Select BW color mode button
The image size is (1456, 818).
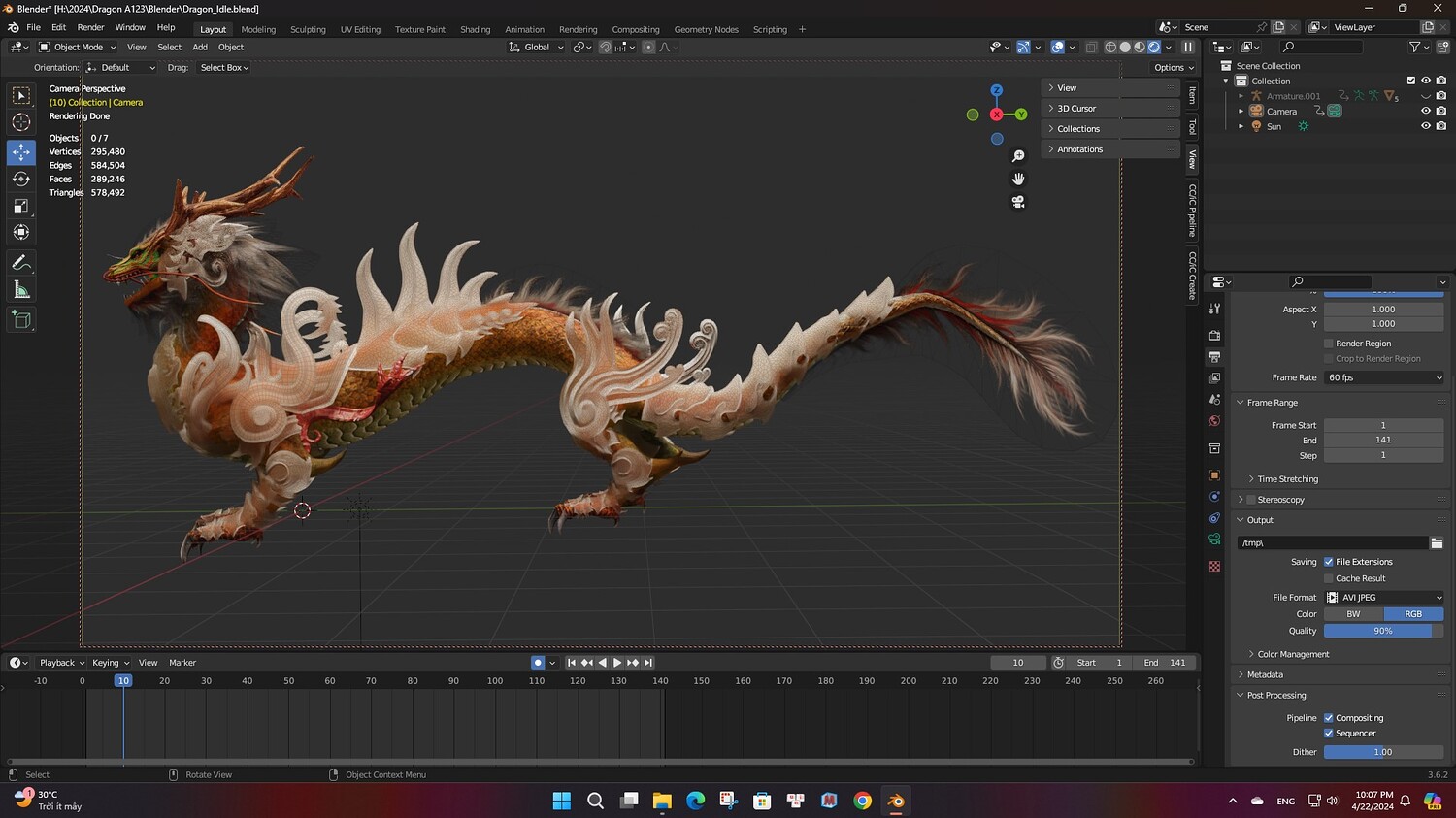click(x=1353, y=614)
